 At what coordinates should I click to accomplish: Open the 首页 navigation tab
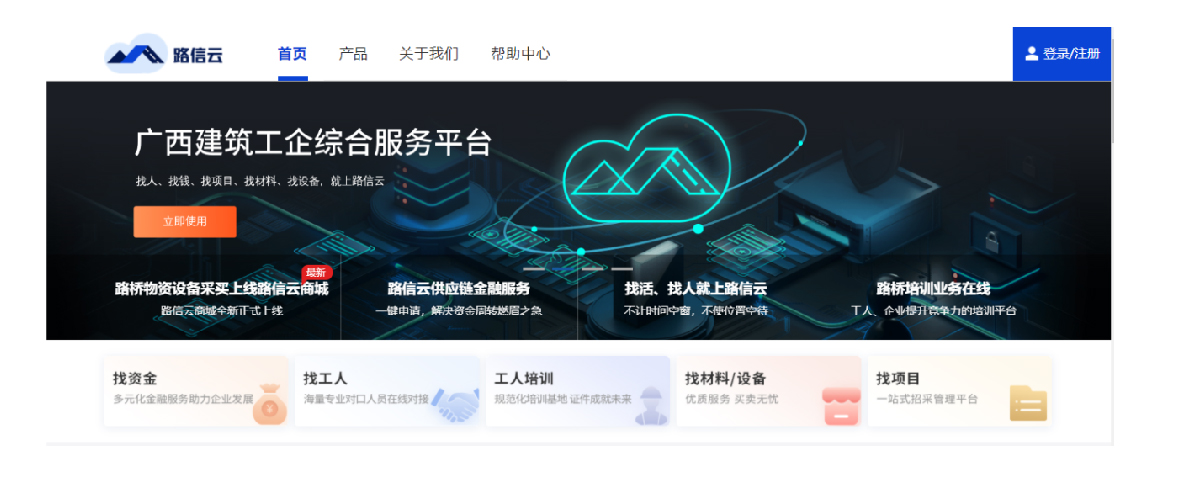coord(292,54)
